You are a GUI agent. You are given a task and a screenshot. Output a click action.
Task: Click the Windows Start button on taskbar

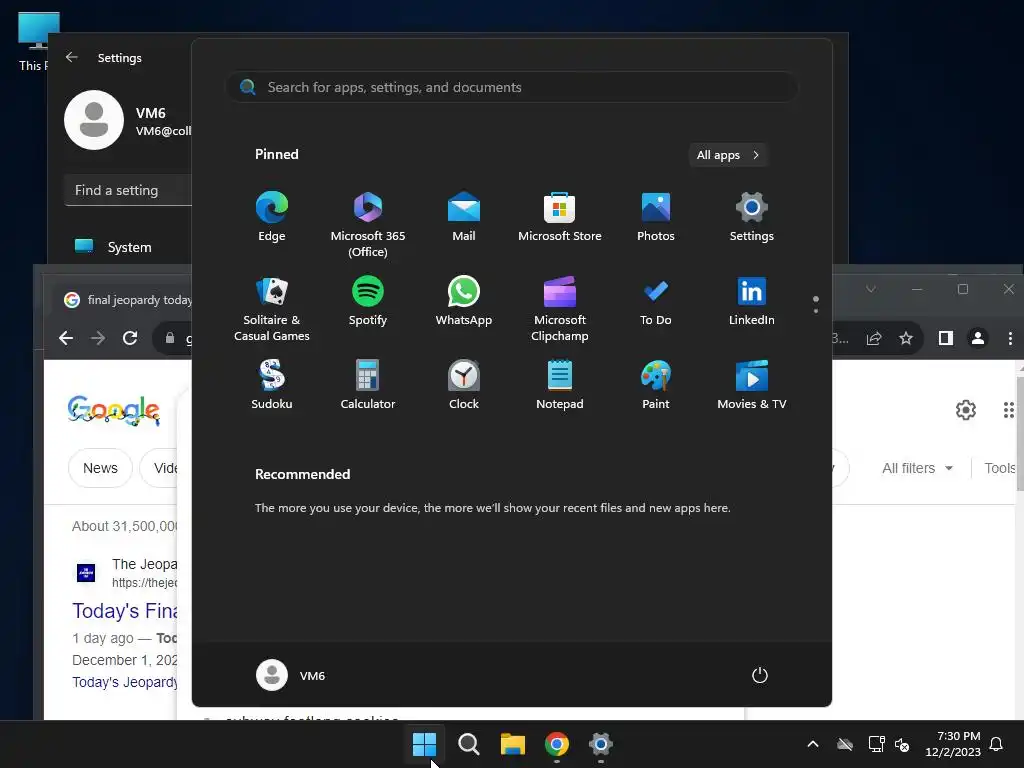tap(424, 744)
